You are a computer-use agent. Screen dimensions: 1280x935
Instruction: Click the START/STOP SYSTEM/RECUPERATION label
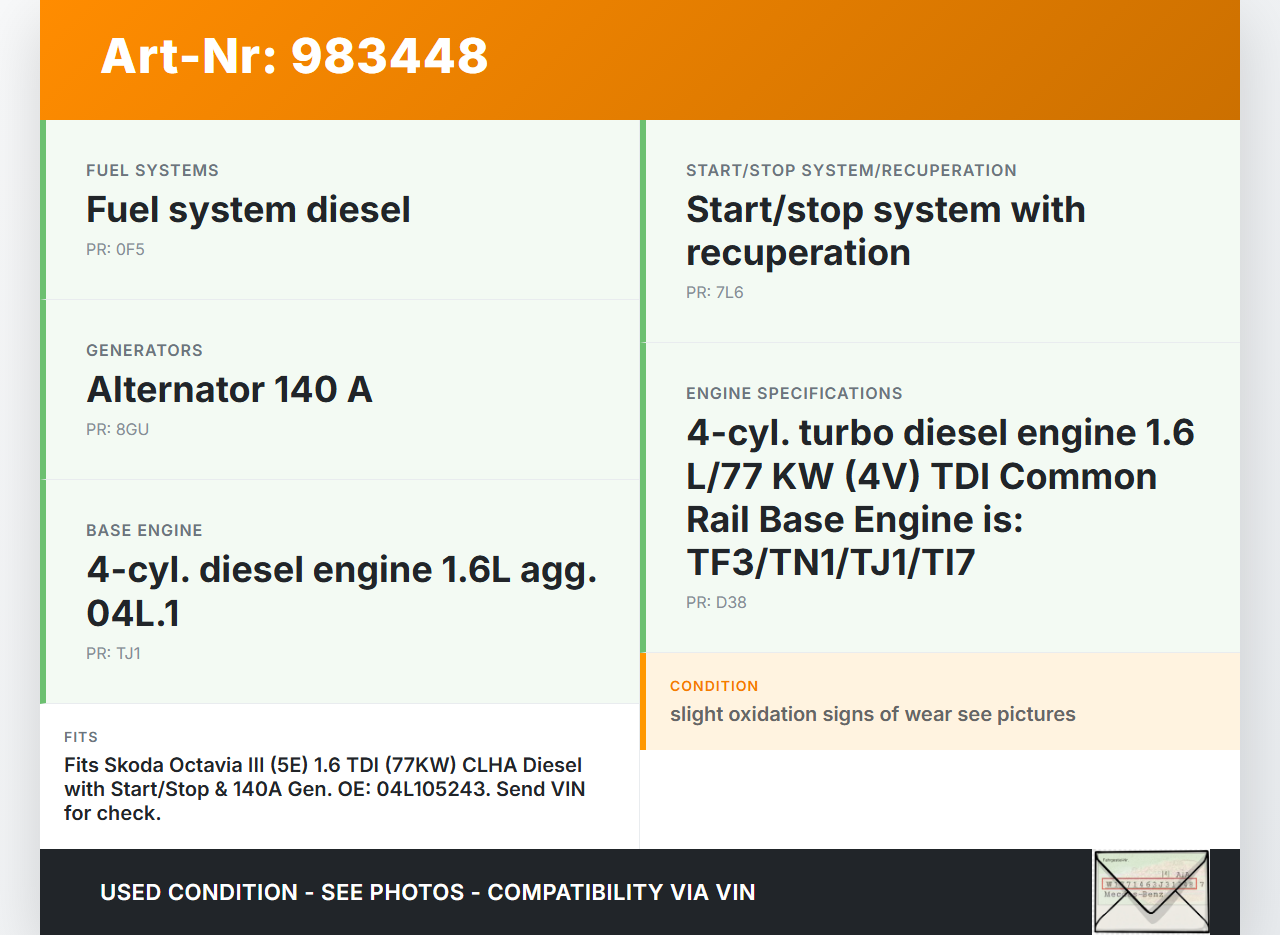click(851, 170)
